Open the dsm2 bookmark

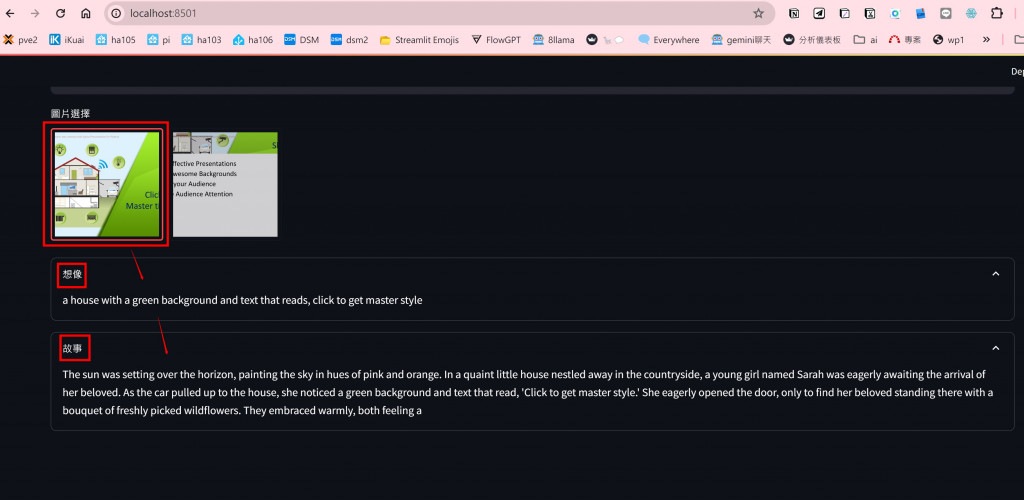click(349, 40)
